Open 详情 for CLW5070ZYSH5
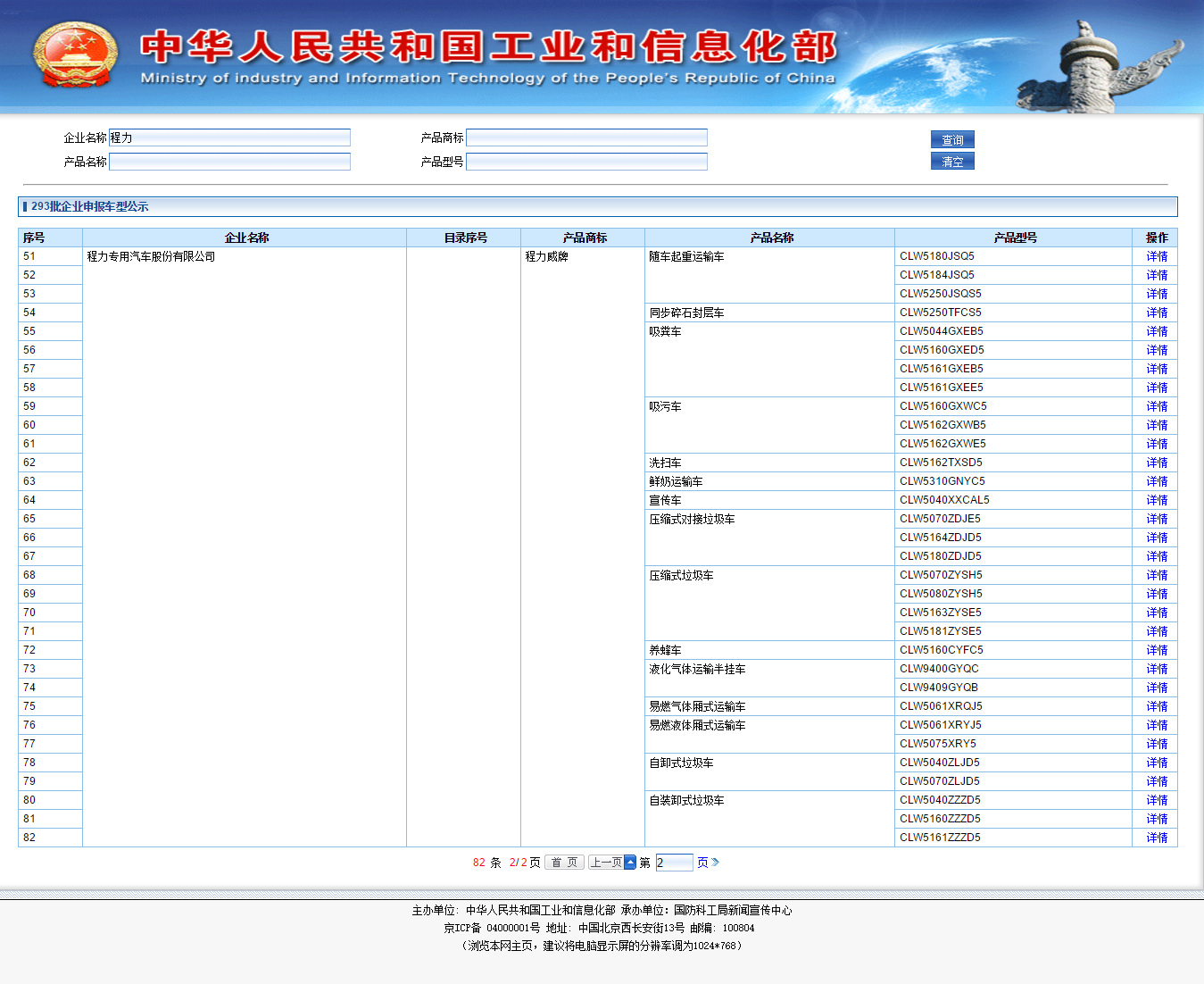 pos(1157,575)
